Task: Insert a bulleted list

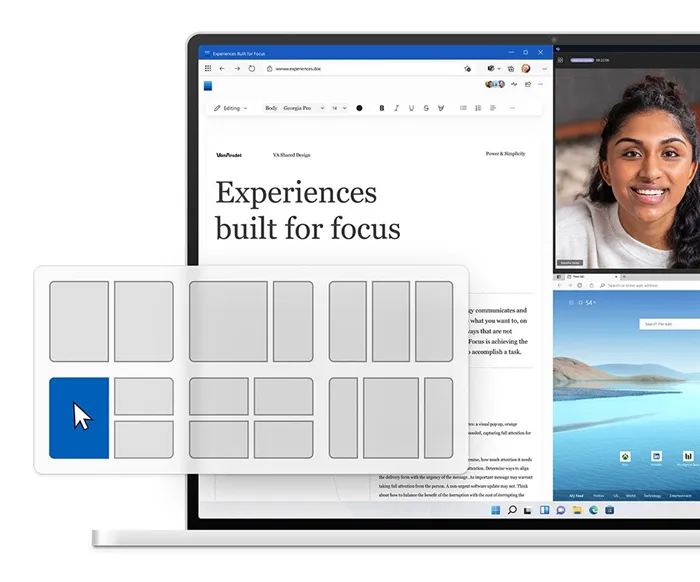Action: point(463,108)
